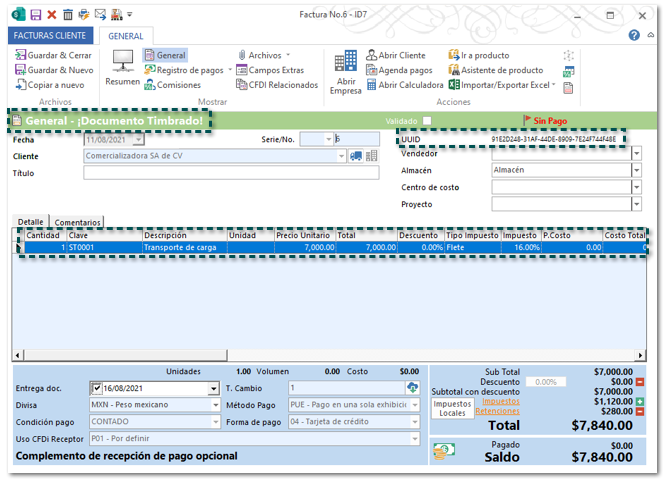Viewport: 666px width, 482px height.
Task: Toggle the Entrega doc. date checkbox
Action: pyautogui.click(x=96, y=389)
